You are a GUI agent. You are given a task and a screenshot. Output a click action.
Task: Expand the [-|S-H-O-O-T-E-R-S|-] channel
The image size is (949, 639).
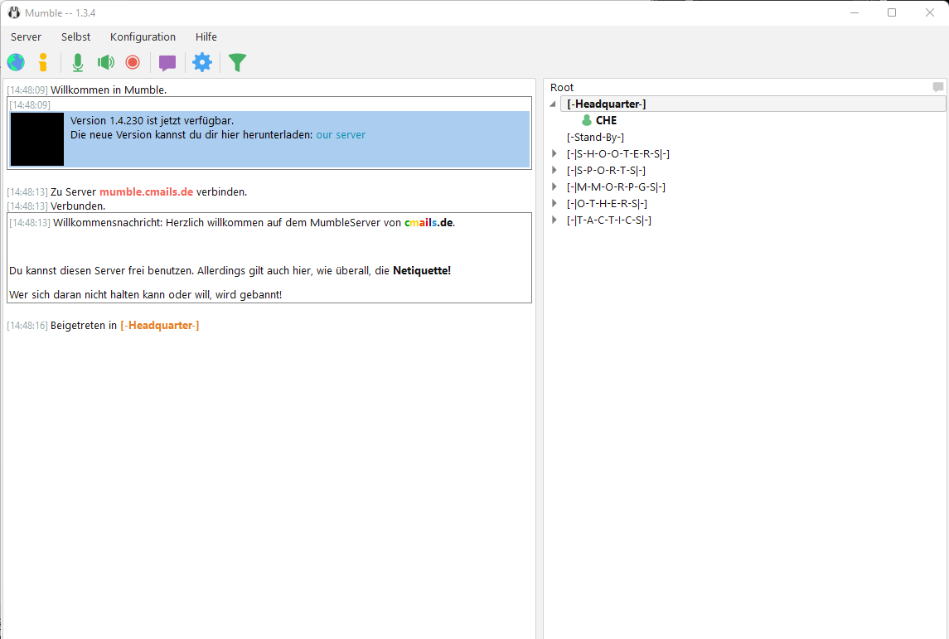(x=554, y=154)
